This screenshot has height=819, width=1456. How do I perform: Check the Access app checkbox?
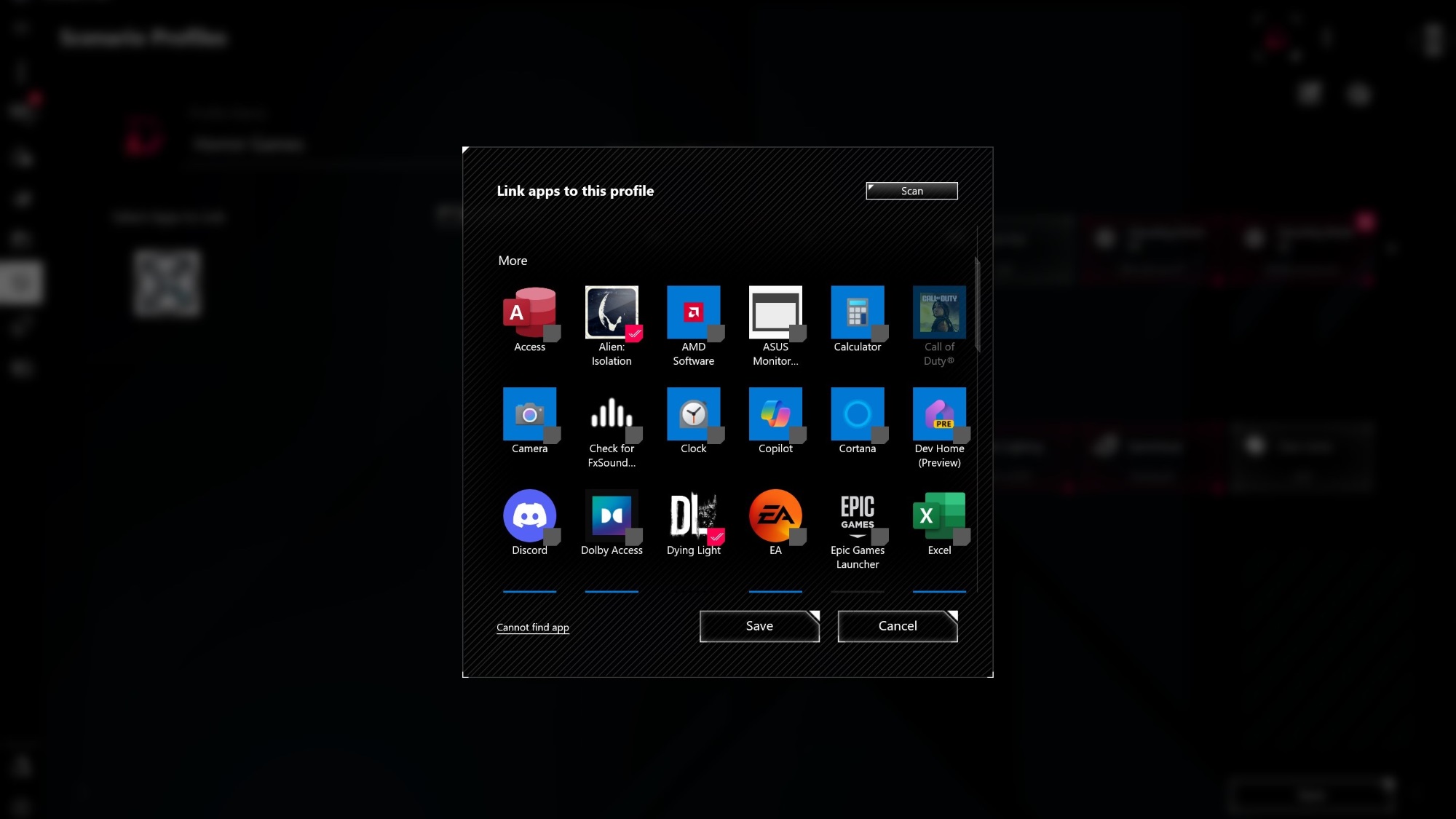pos(553,333)
